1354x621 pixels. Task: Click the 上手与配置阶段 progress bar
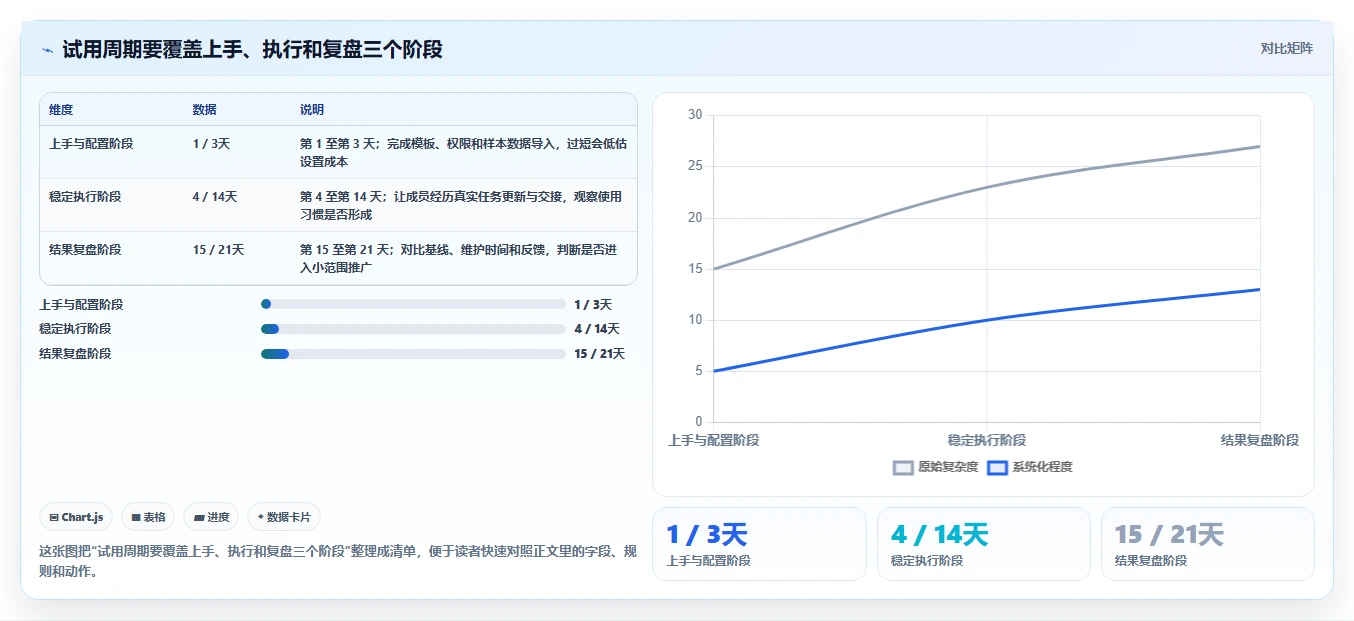(413, 304)
